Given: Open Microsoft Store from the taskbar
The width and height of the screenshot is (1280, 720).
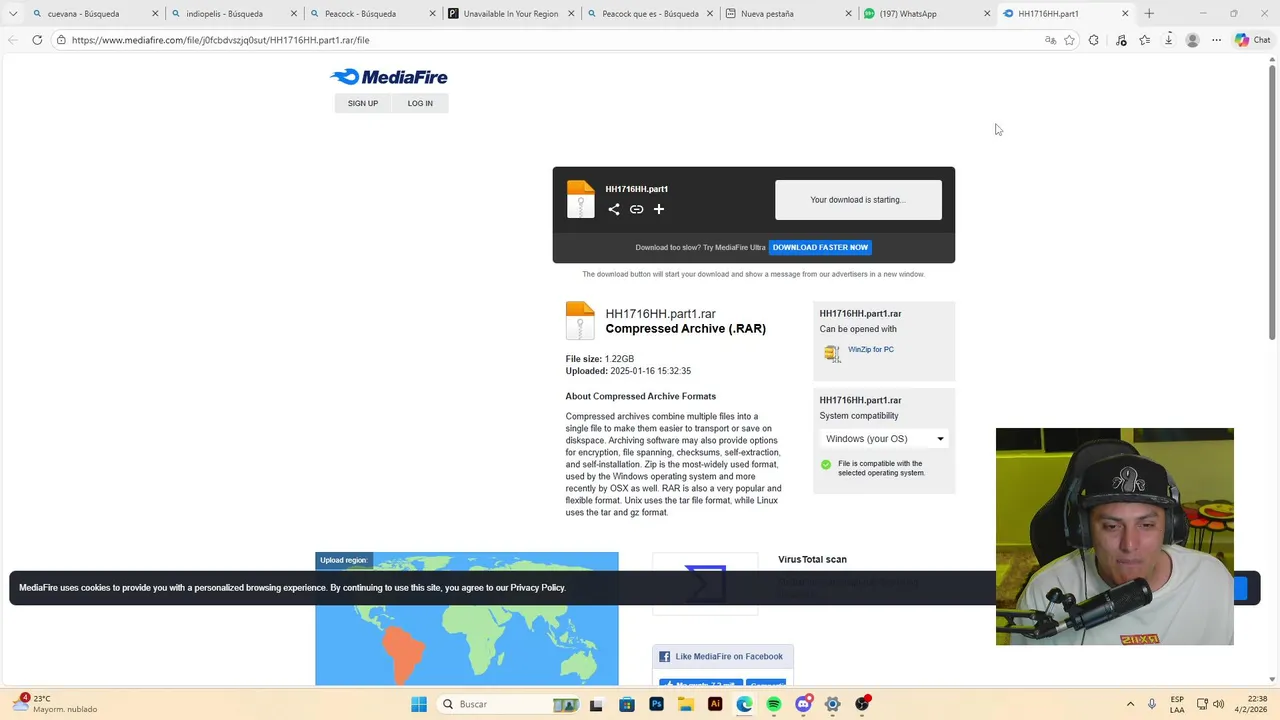Looking at the screenshot, I should pyautogui.click(x=627, y=704).
